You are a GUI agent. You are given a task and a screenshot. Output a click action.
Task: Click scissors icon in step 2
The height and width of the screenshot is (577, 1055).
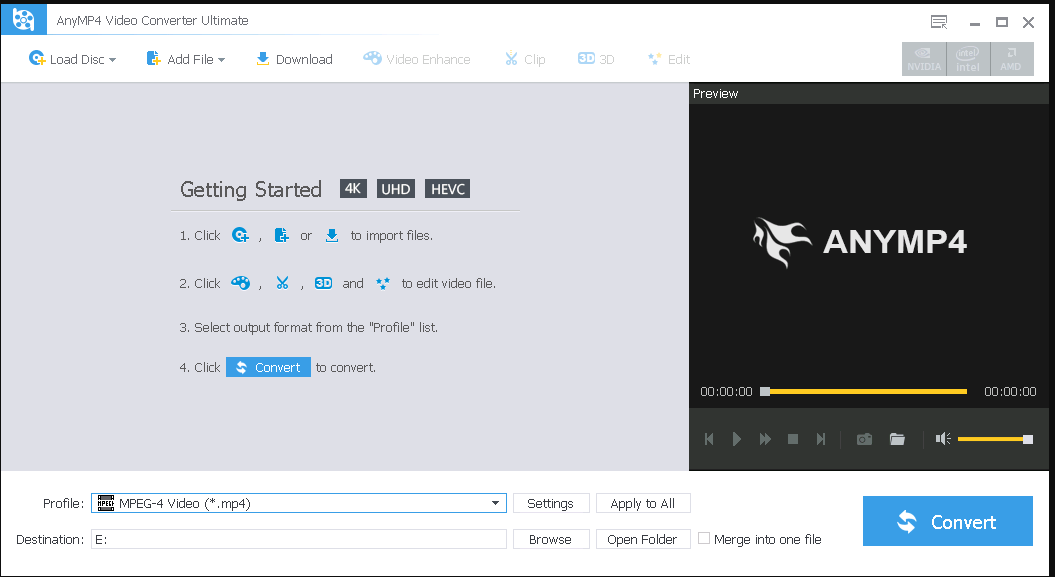point(282,283)
